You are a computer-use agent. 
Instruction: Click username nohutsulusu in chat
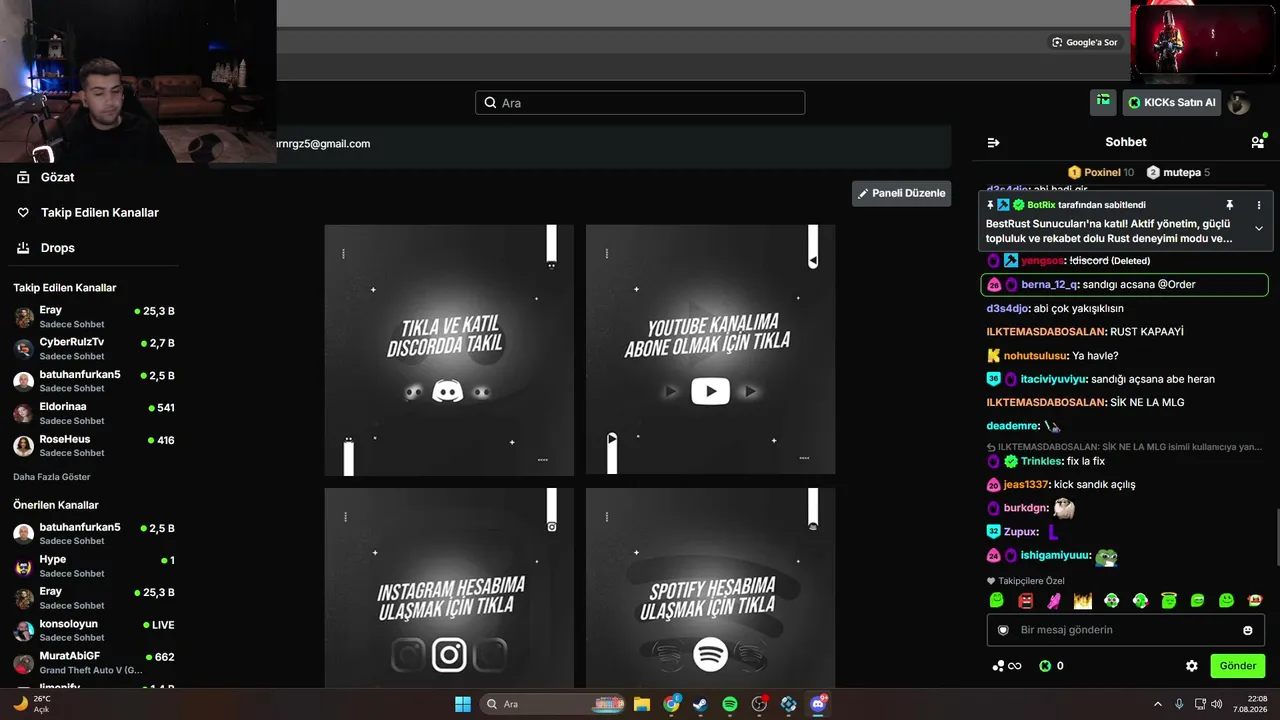pyautogui.click(x=1036, y=356)
